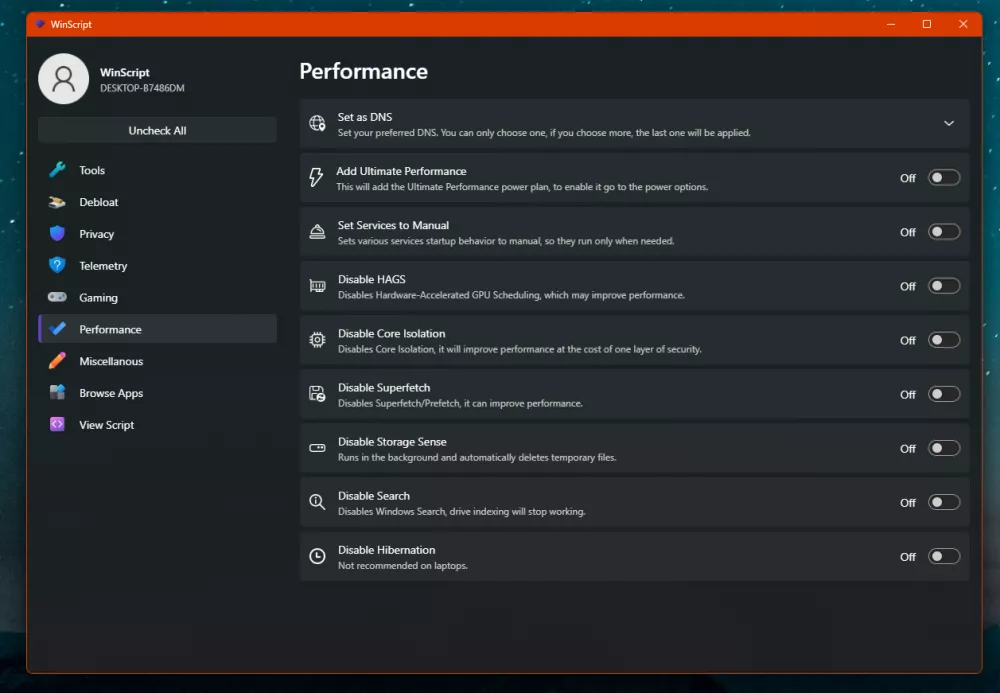
Task: Toggle Disable Hibernation on
Action: point(943,557)
